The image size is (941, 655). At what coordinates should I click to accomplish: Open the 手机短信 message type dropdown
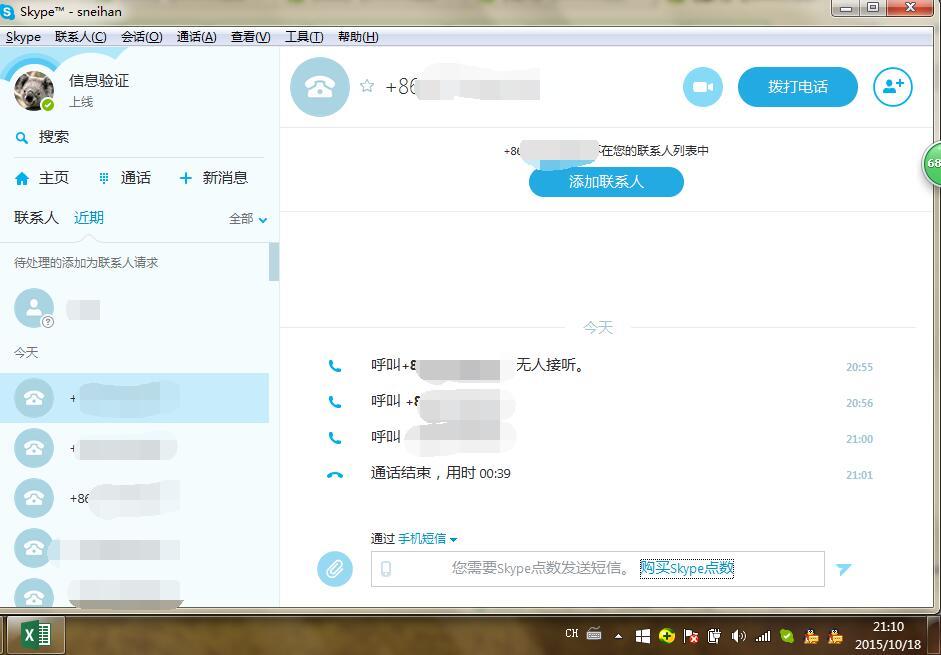tap(427, 539)
